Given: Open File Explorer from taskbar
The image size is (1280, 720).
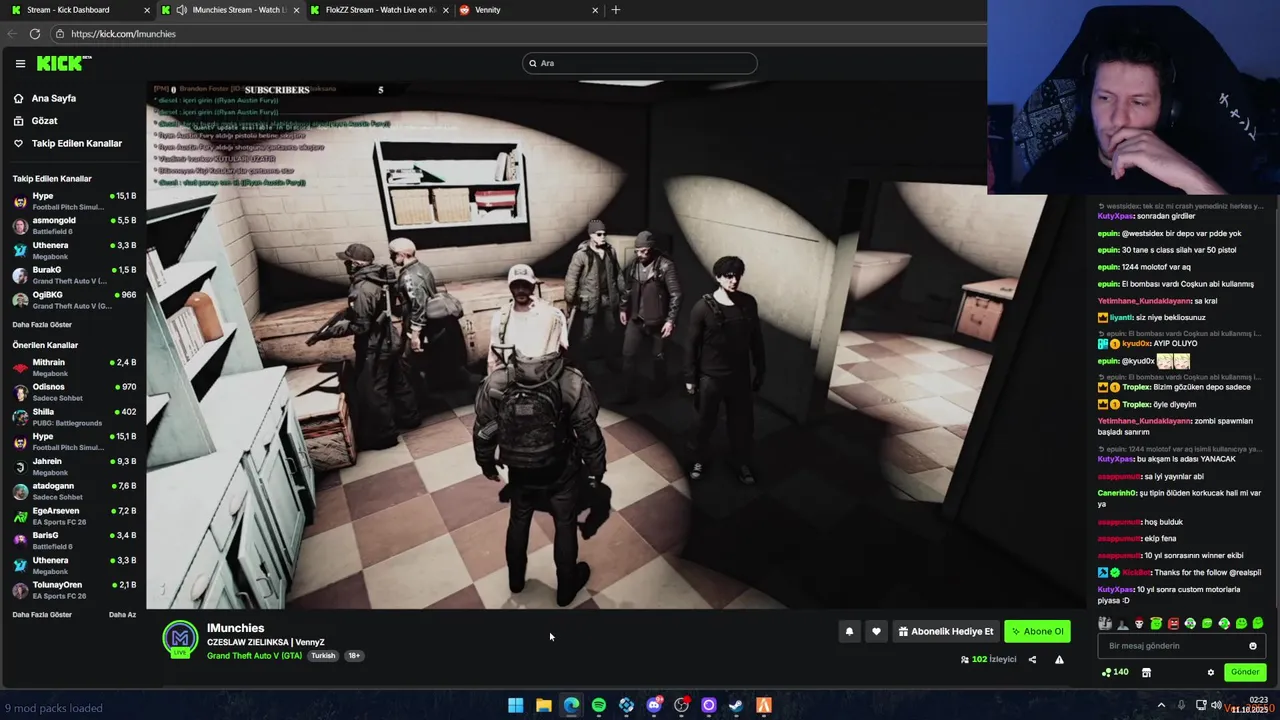Looking at the screenshot, I should 543,706.
